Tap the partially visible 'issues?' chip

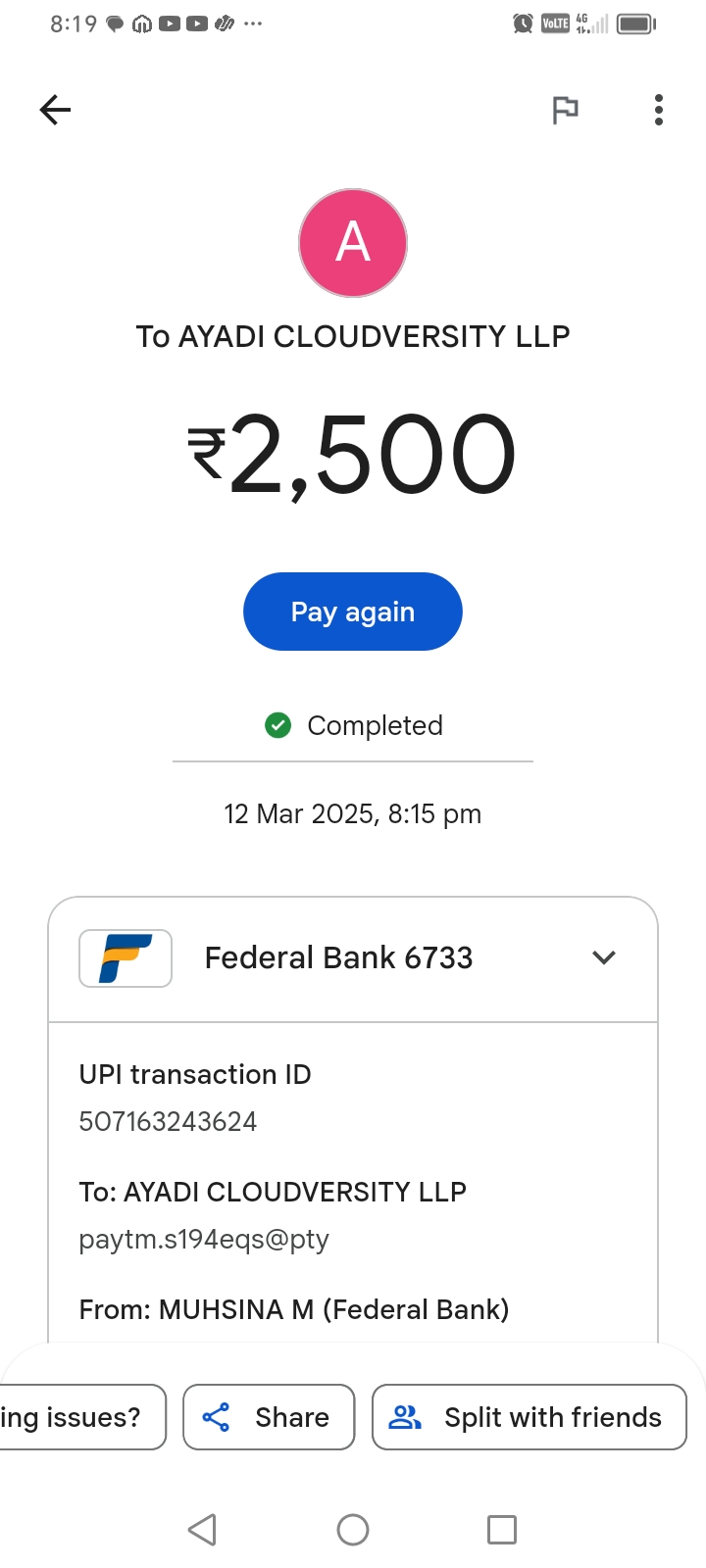(x=78, y=1417)
